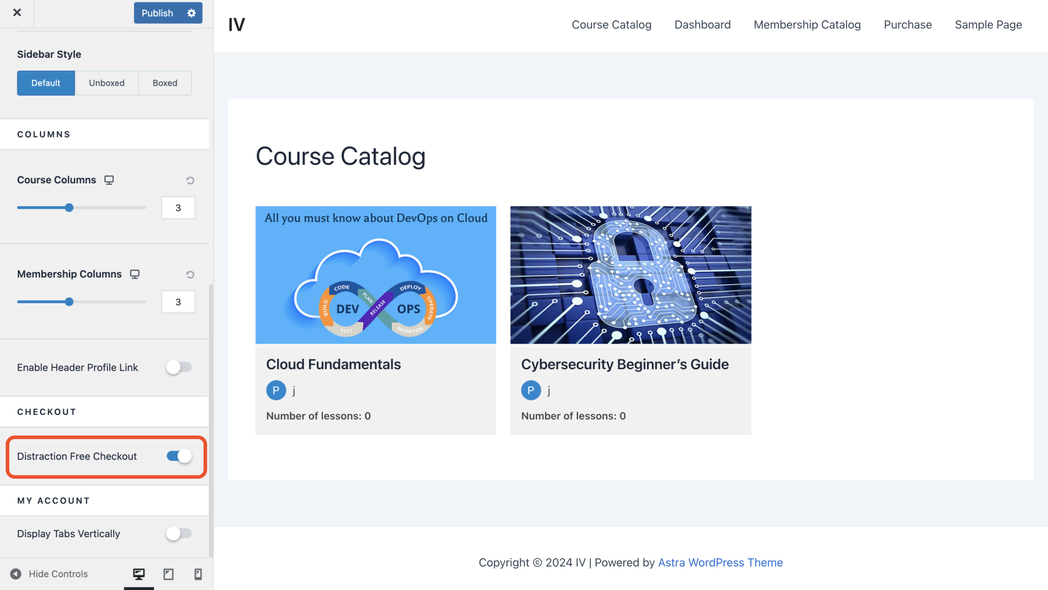Switch to mobile preview mode
Screen dimensions: 1048x590
pos(198,574)
